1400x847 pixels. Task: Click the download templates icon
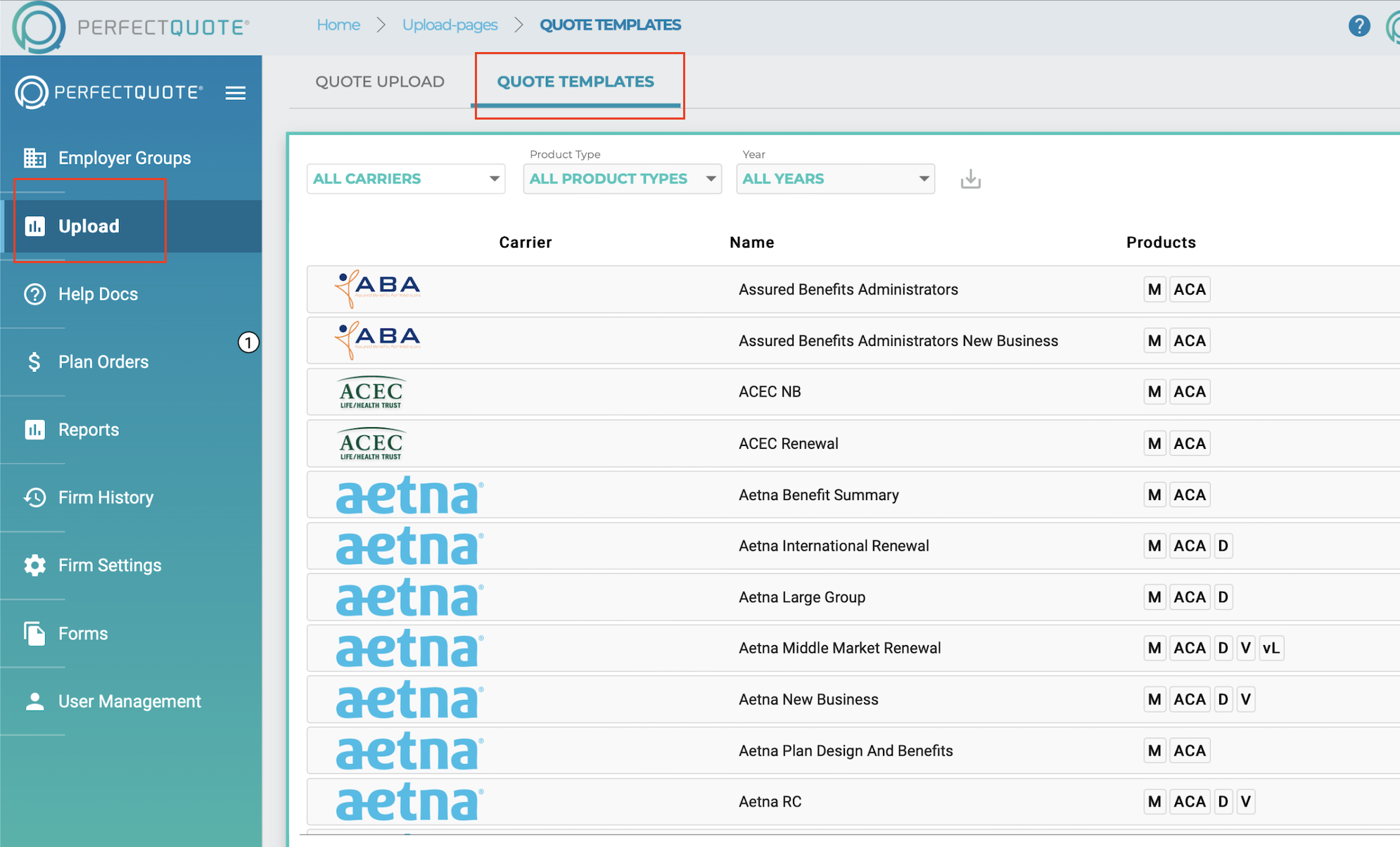coord(971,179)
